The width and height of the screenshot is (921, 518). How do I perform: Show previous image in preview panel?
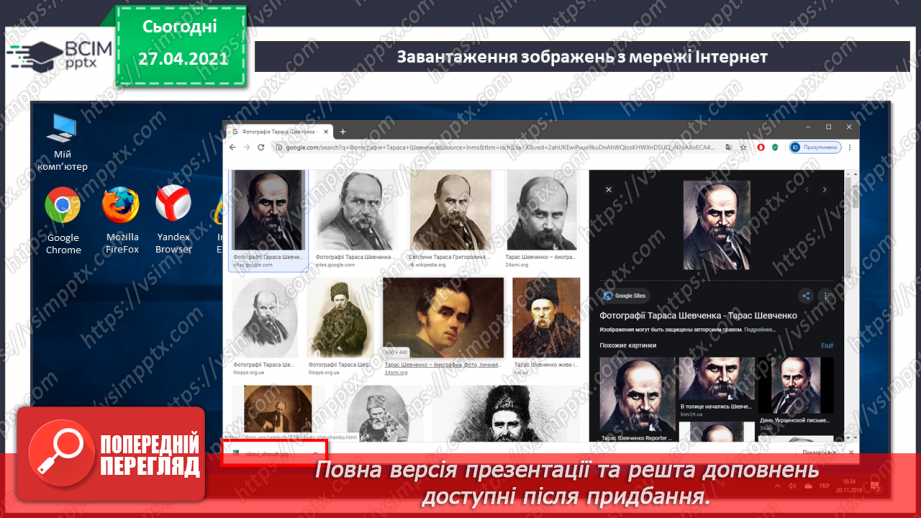click(x=807, y=190)
